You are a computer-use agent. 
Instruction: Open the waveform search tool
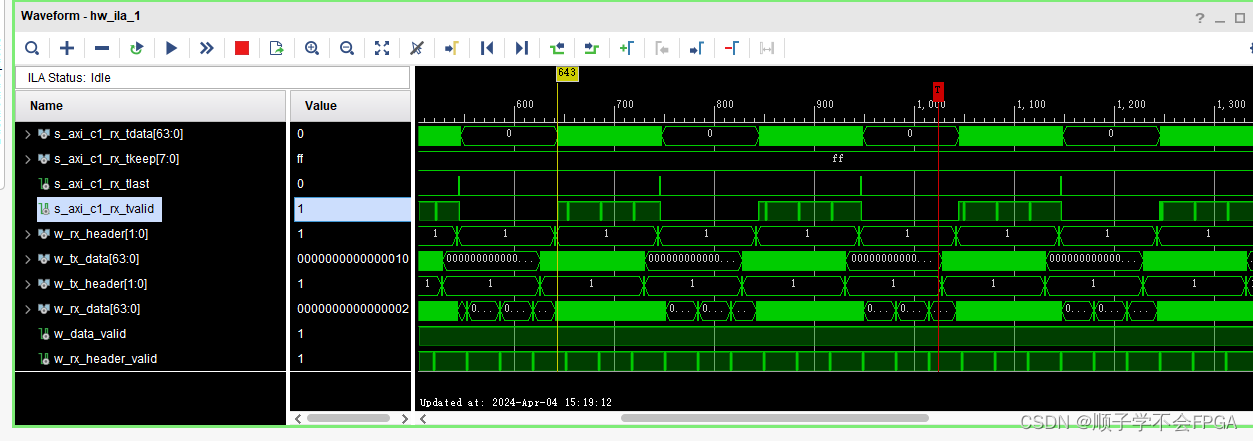pos(32,47)
